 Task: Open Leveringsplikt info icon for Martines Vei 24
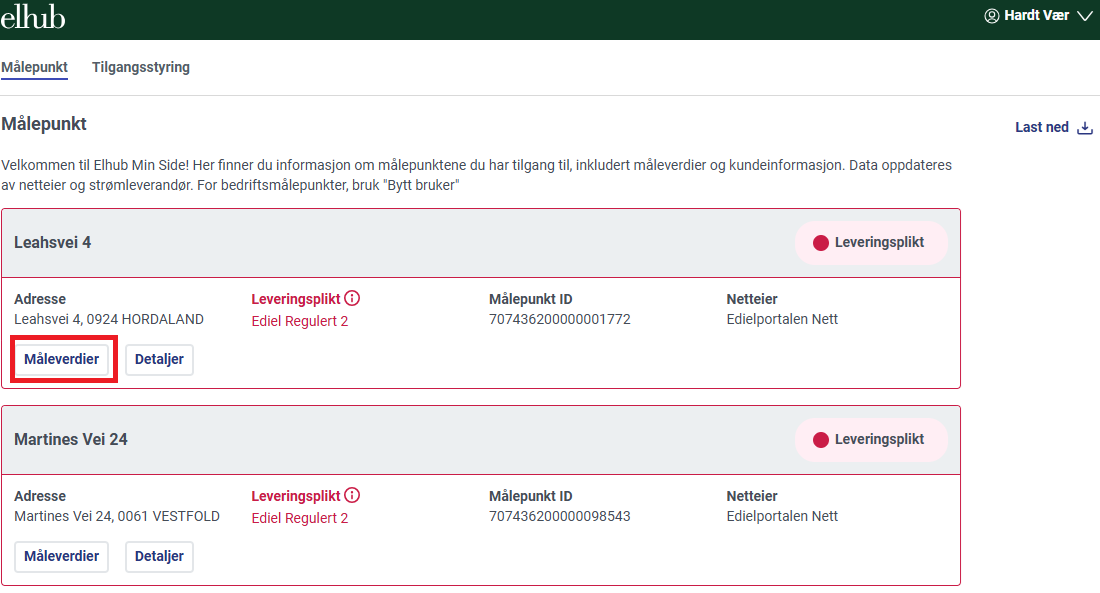(352, 495)
